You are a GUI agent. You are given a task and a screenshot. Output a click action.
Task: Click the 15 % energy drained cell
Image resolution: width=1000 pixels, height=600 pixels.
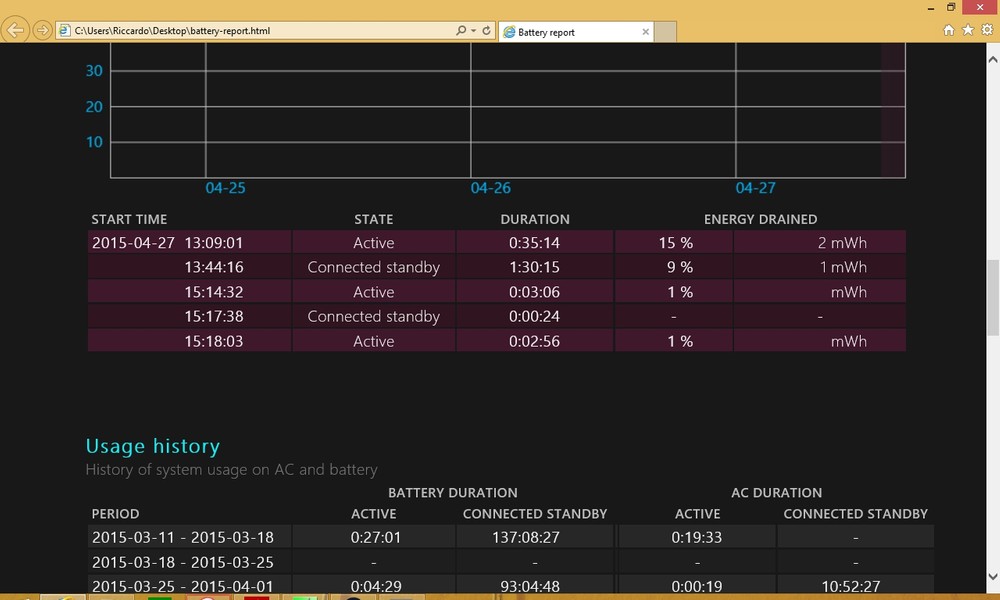click(673, 242)
